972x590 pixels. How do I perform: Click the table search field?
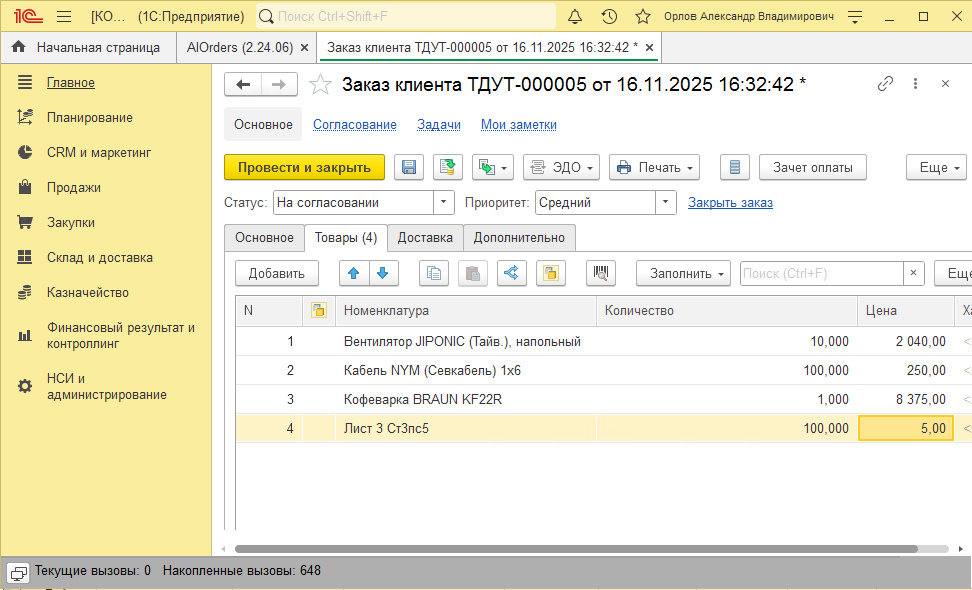tap(820, 273)
